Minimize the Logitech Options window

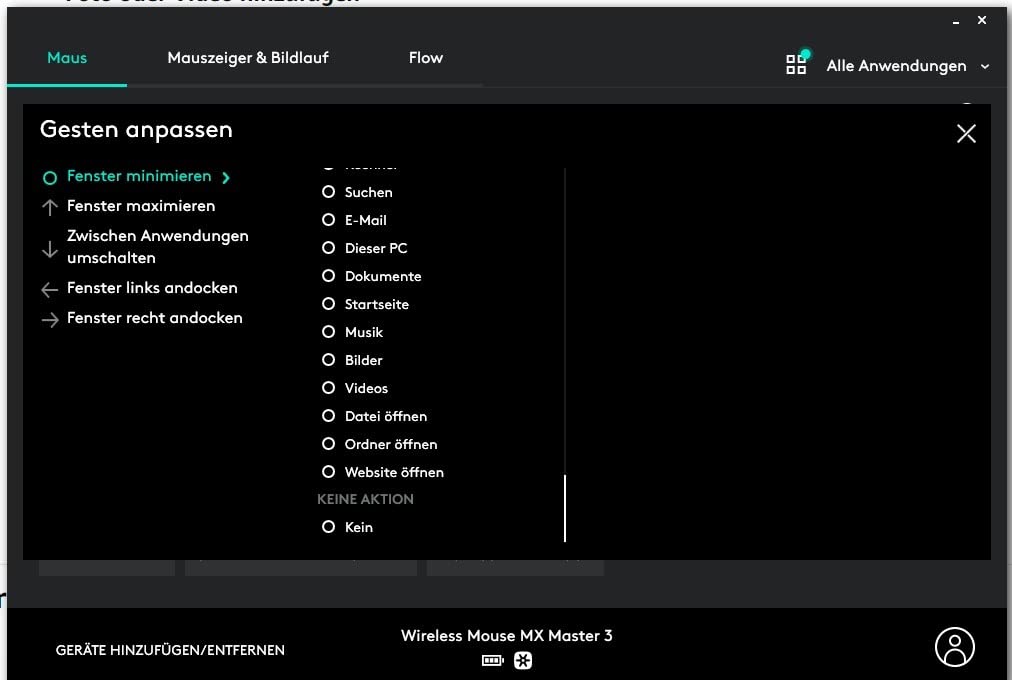(x=956, y=21)
